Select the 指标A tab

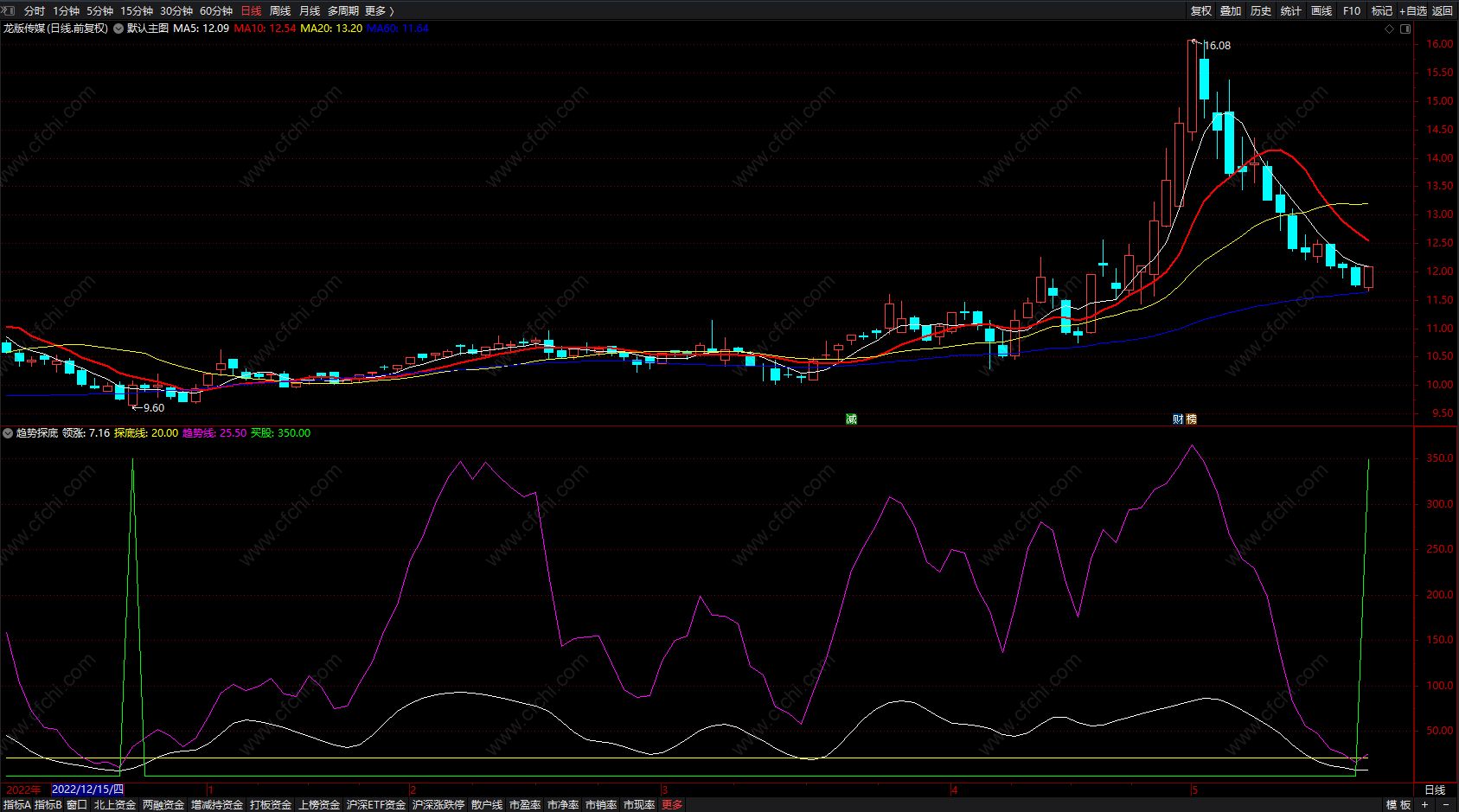pyautogui.click(x=17, y=805)
